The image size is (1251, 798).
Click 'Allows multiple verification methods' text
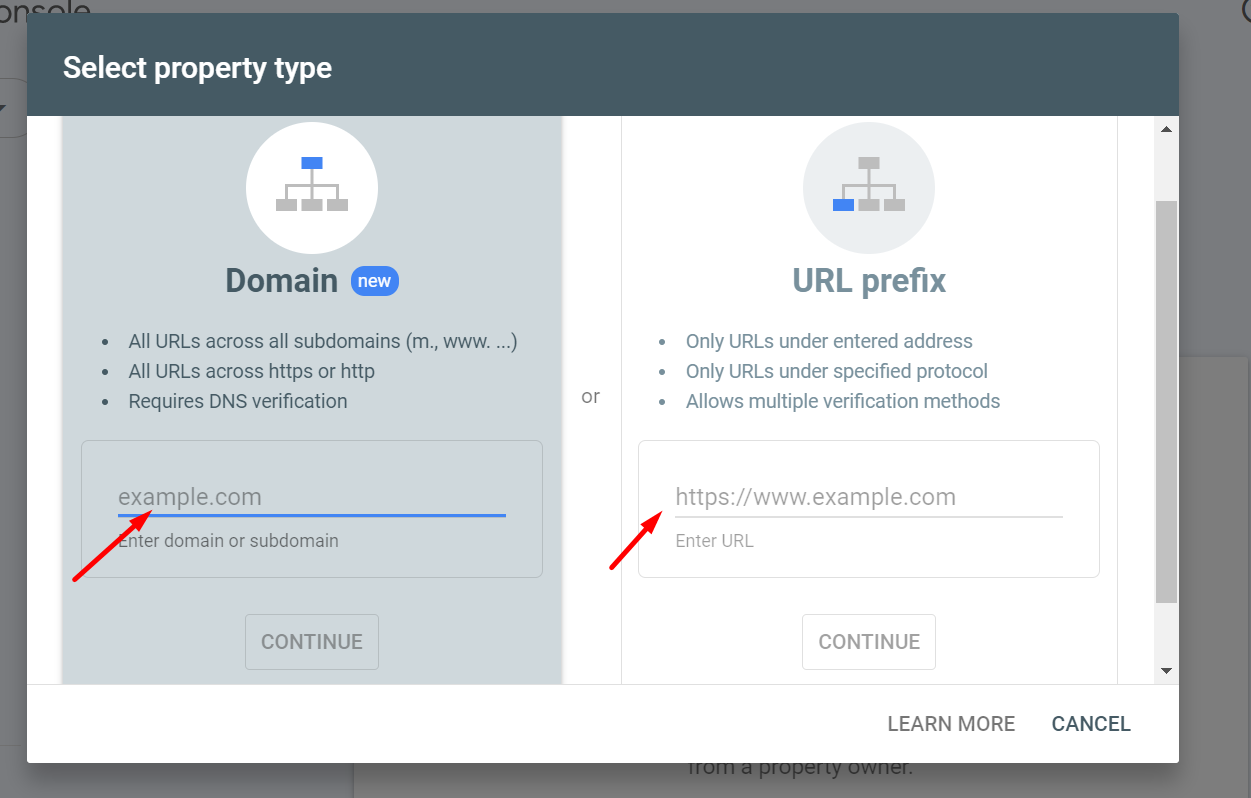[x=843, y=401]
